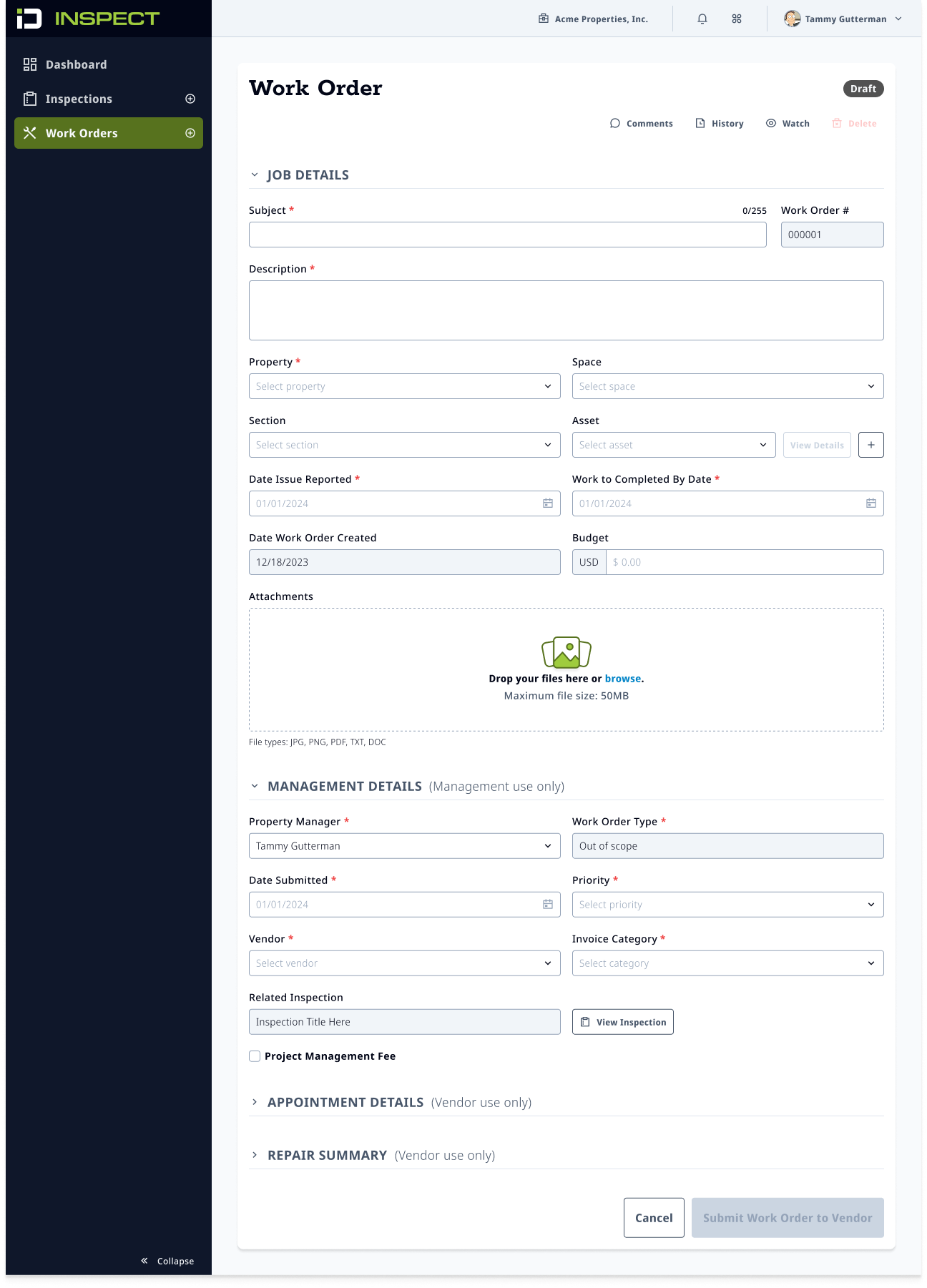Add a new asset with plus button
The width and height of the screenshot is (927, 1288).
coord(871,445)
